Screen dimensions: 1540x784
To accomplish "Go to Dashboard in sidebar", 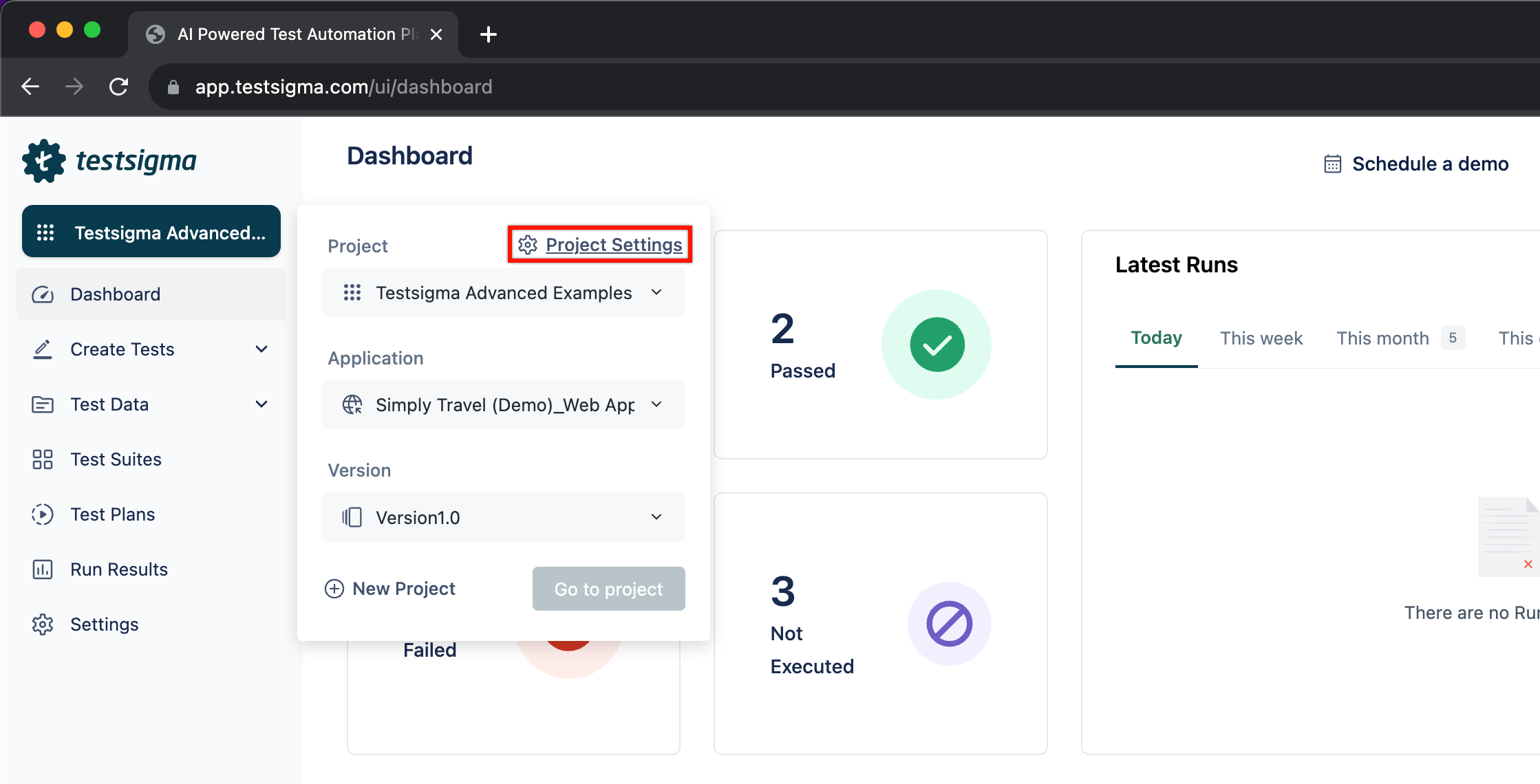I will [x=151, y=294].
